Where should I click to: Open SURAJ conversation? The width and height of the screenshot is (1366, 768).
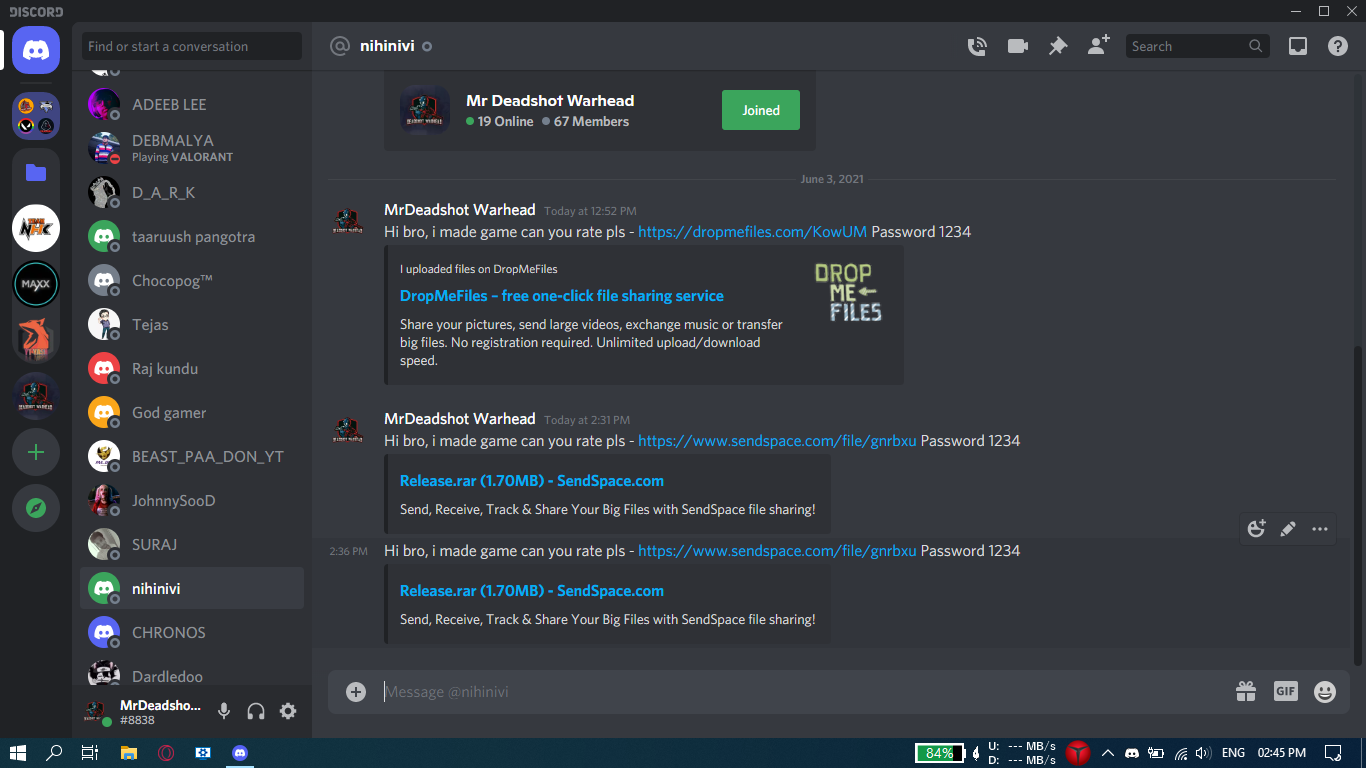click(x=192, y=545)
